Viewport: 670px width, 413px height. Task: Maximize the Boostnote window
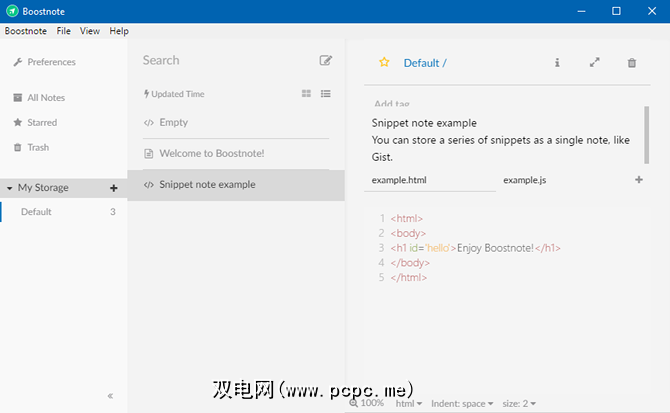(616, 11)
